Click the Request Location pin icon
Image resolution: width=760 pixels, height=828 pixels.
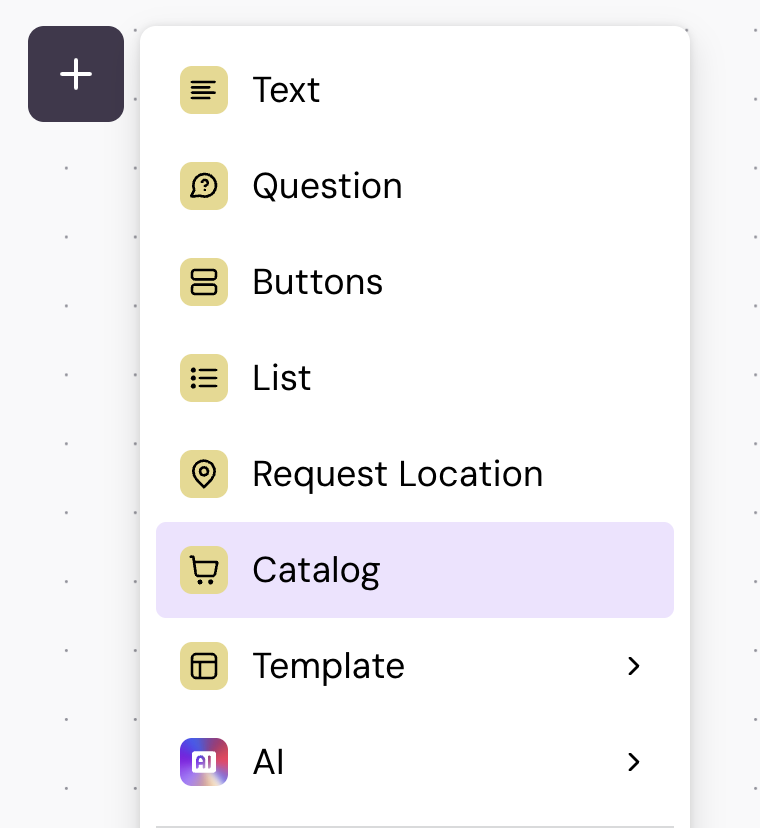pyautogui.click(x=204, y=474)
